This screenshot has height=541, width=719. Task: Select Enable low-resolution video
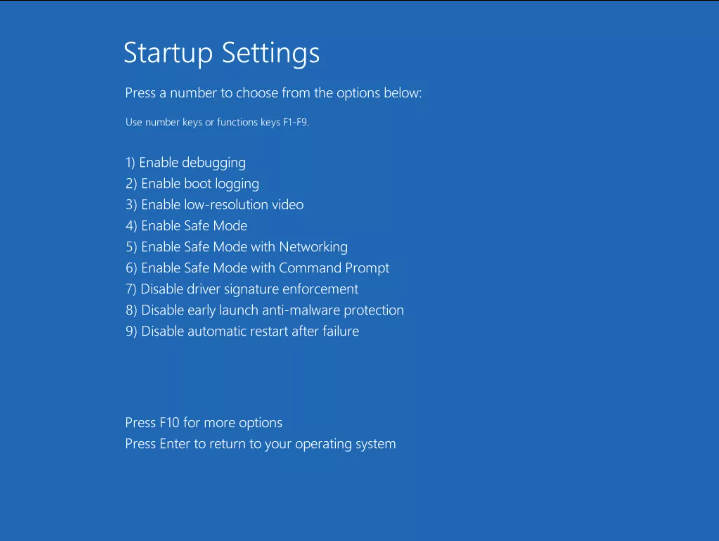coord(215,204)
